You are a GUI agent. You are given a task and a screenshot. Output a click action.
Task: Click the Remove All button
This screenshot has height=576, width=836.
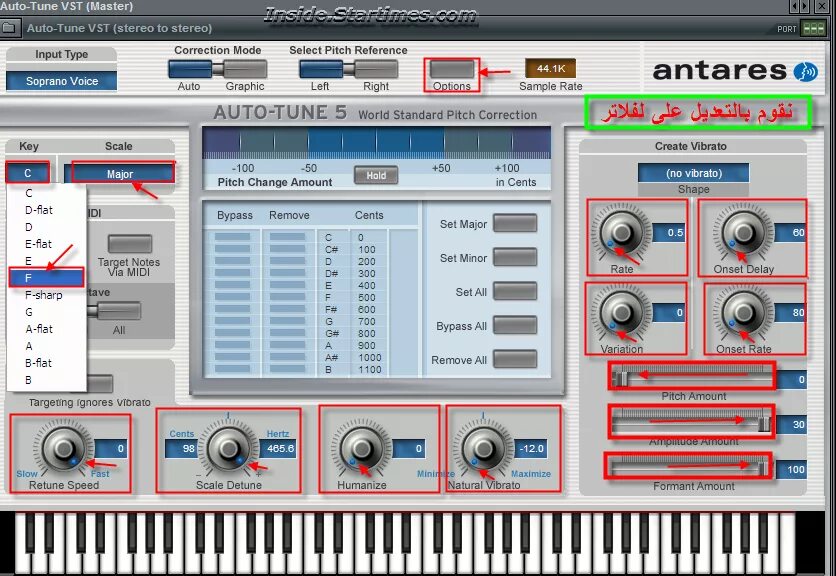coord(515,359)
